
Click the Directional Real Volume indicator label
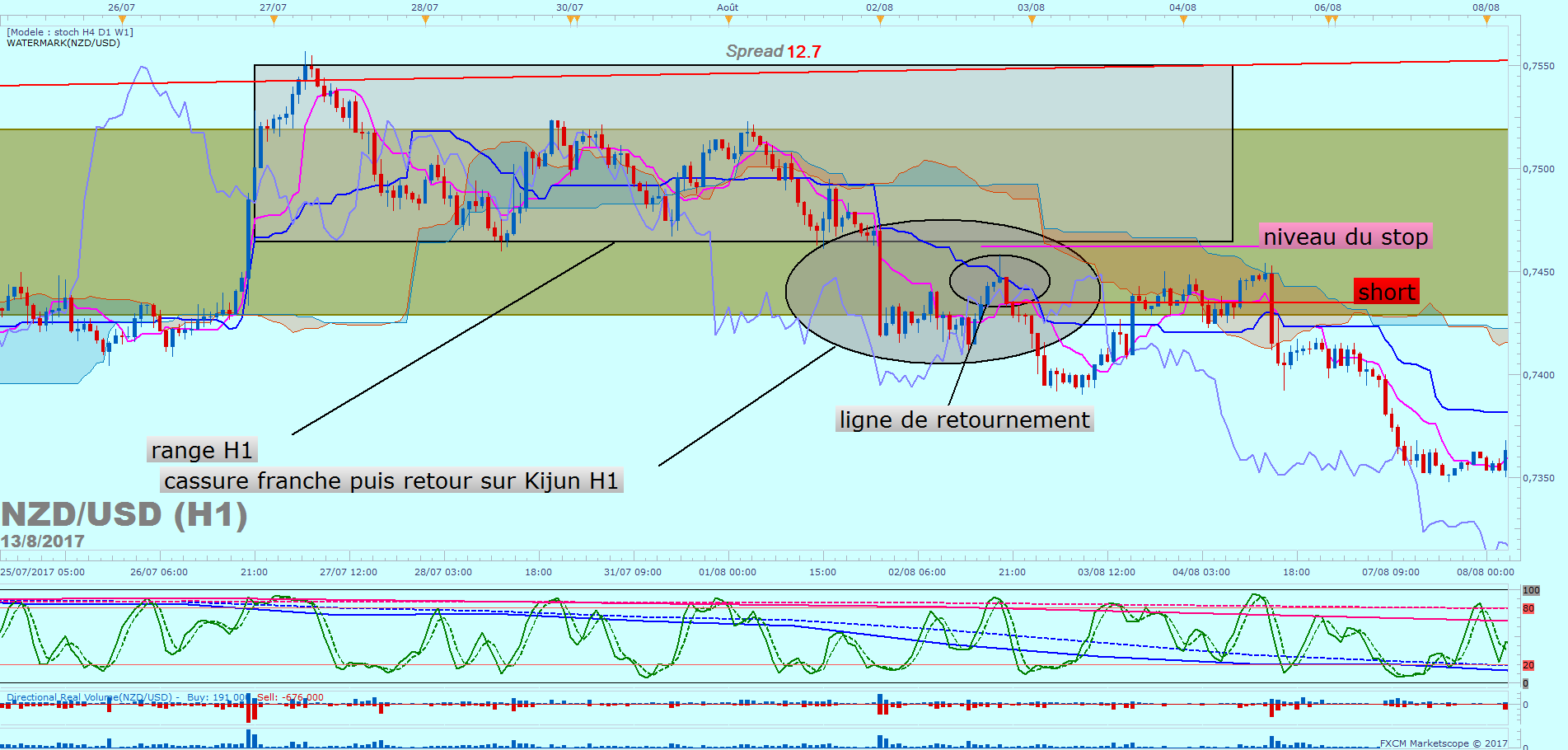click(91, 697)
